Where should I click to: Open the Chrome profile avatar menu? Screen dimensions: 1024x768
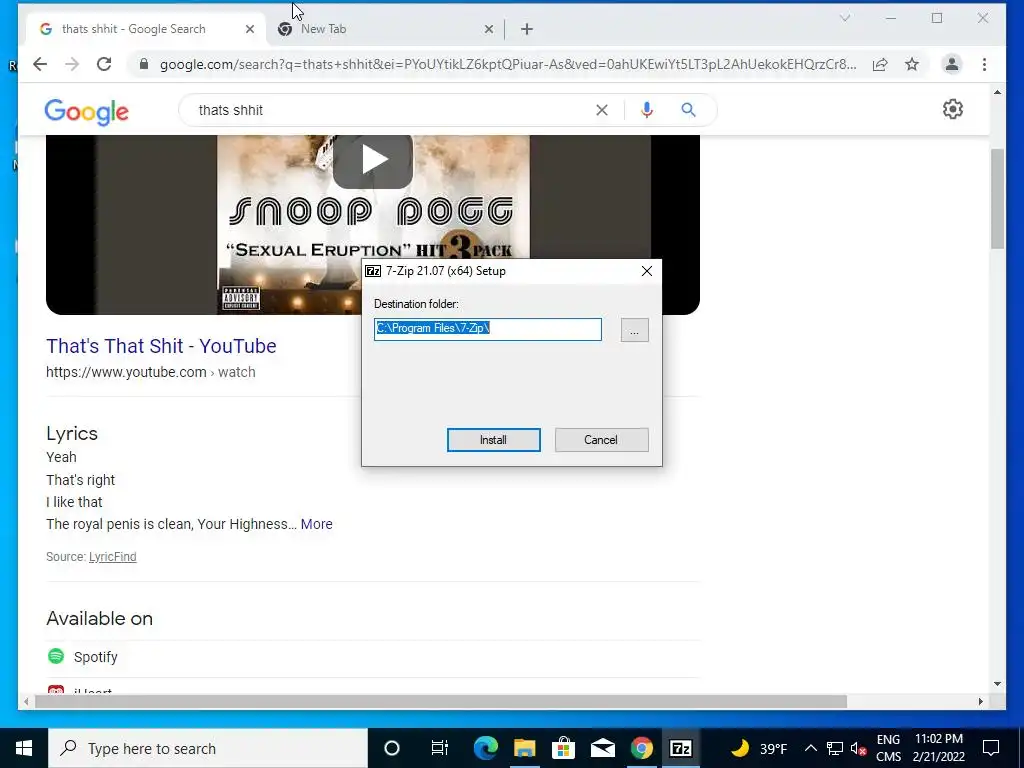(952, 64)
